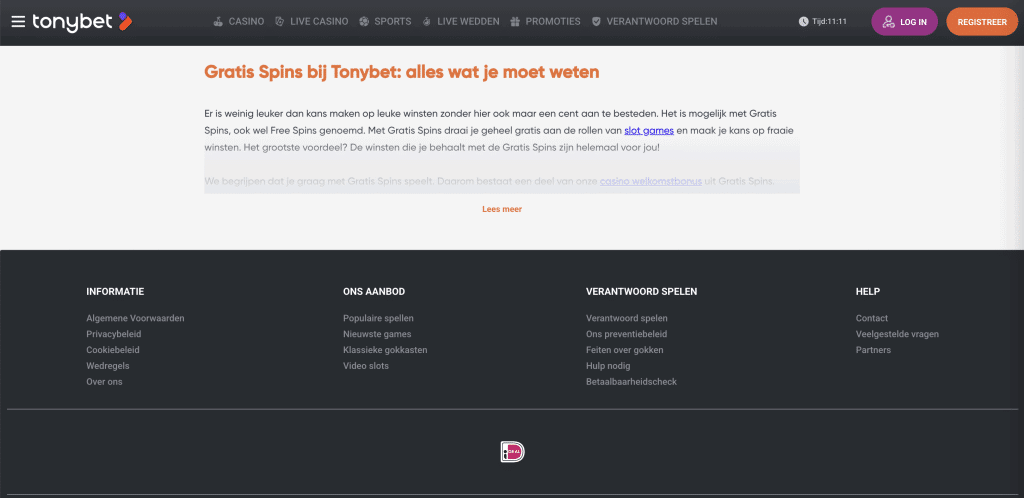Screen dimensions: 1024x498
Task: Open the Wedregels link
Action: point(108,366)
